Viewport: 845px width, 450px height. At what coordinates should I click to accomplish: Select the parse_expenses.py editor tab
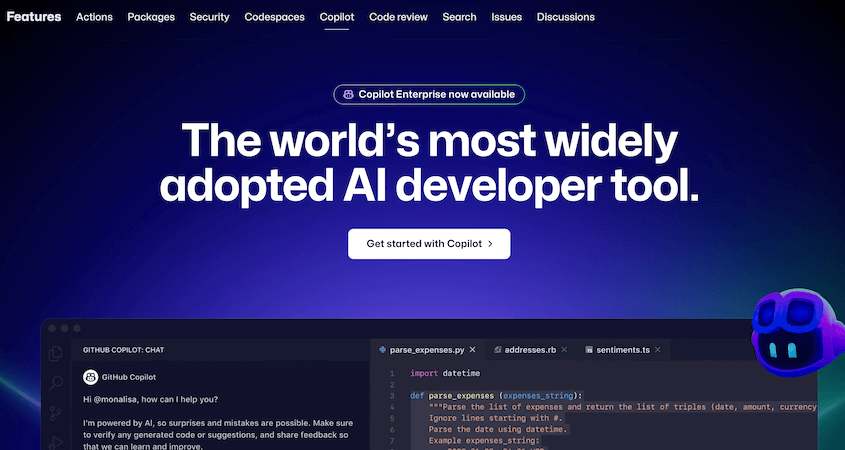(427, 350)
